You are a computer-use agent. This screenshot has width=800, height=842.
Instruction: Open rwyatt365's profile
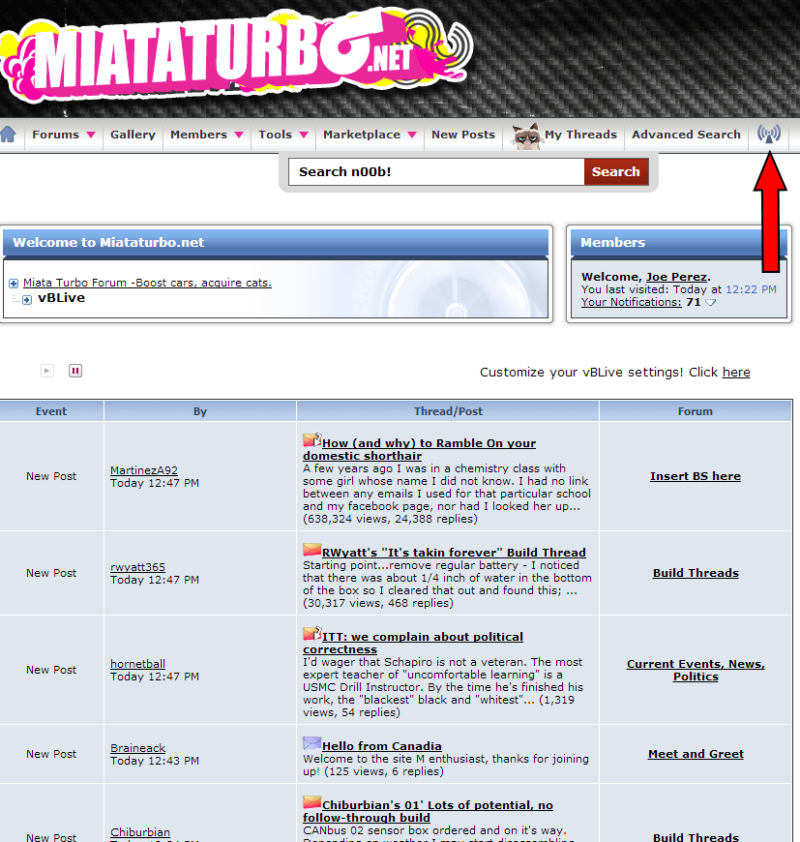pyautogui.click(x=137, y=567)
